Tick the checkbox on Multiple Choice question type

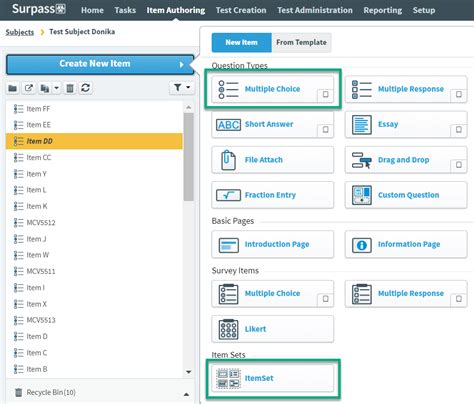(326, 95)
